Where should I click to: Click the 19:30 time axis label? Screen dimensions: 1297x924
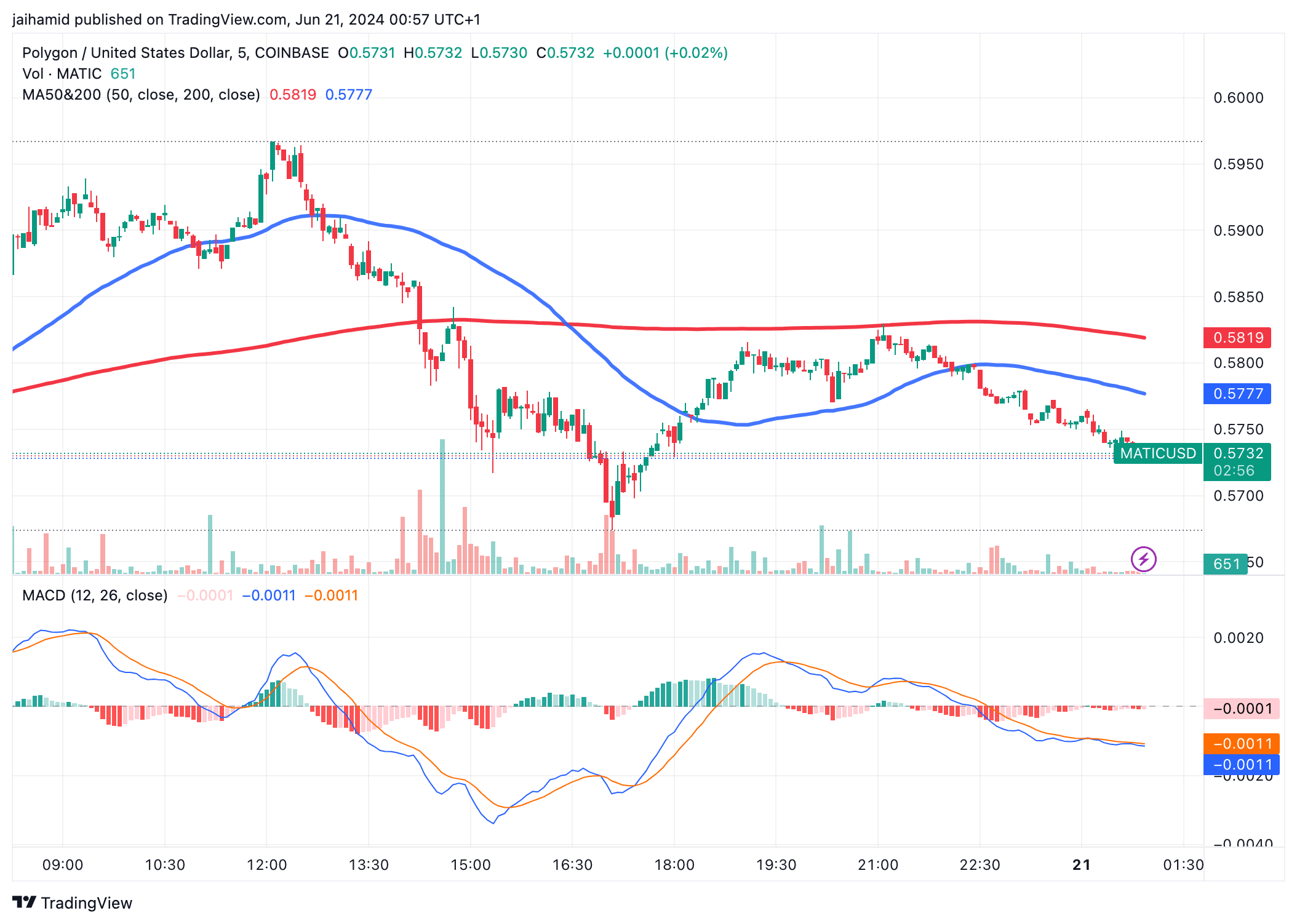pyautogui.click(x=776, y=865)
